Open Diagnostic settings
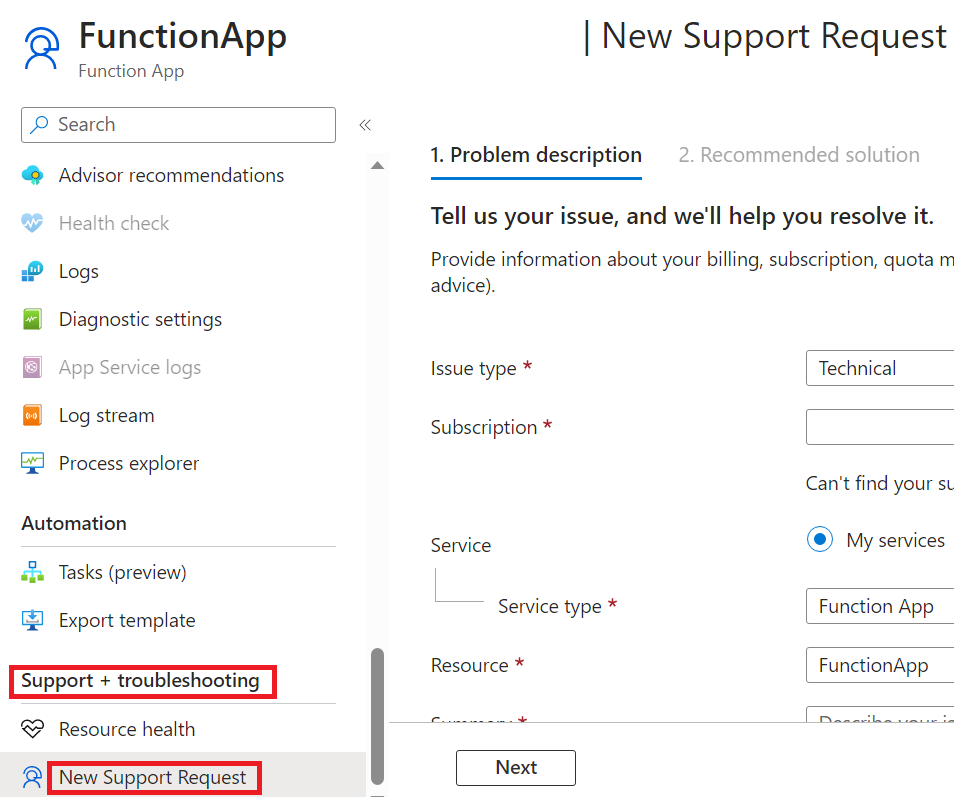The image size is (955, 799). [x=140, y=319]
